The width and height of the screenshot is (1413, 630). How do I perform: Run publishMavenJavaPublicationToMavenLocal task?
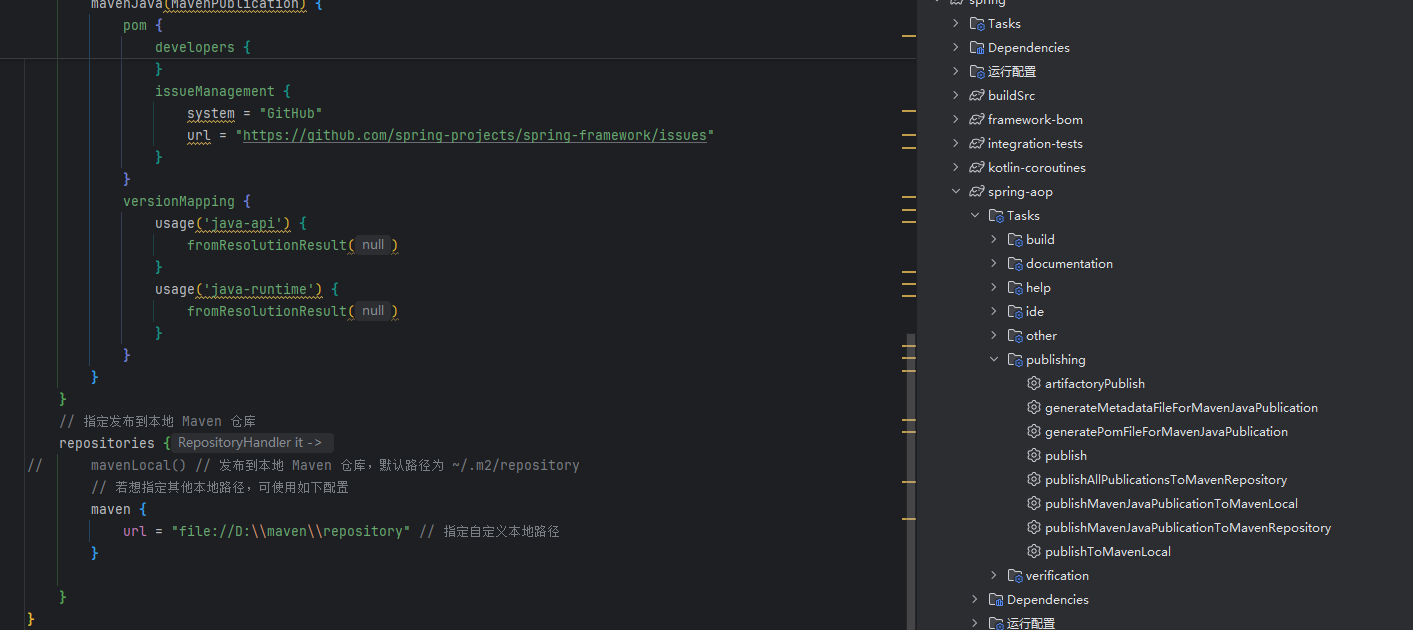(1171, 503)
